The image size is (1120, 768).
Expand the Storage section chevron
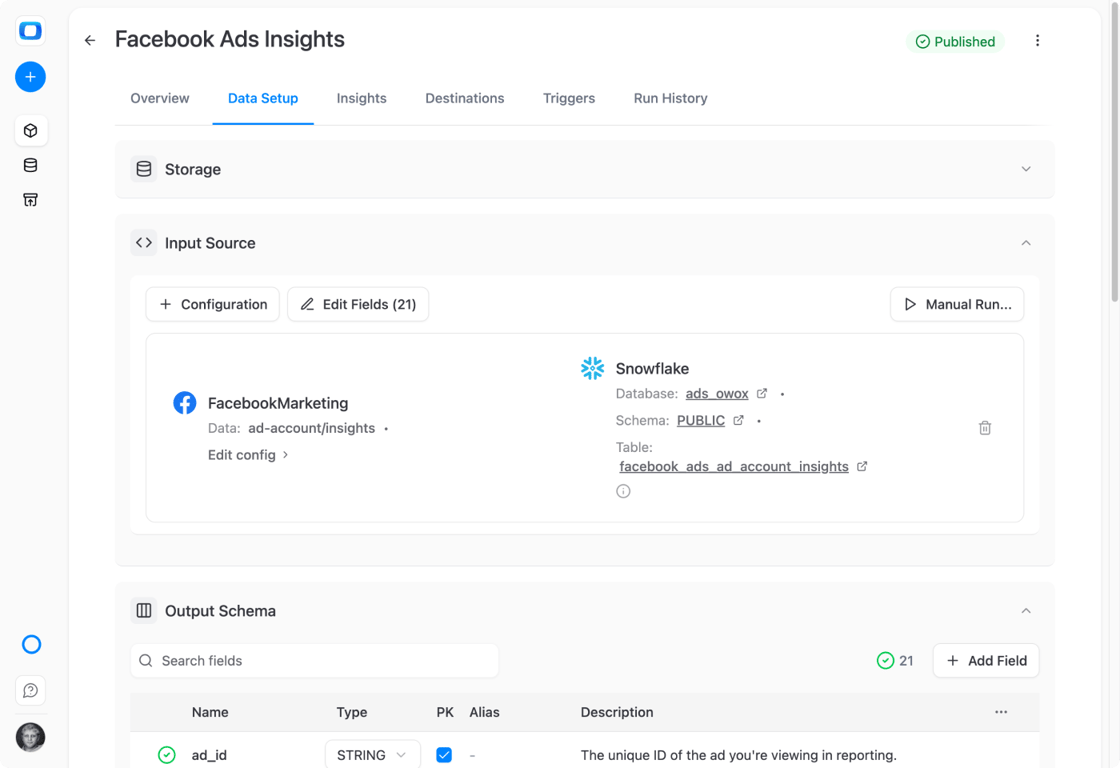pos(1026,169)
